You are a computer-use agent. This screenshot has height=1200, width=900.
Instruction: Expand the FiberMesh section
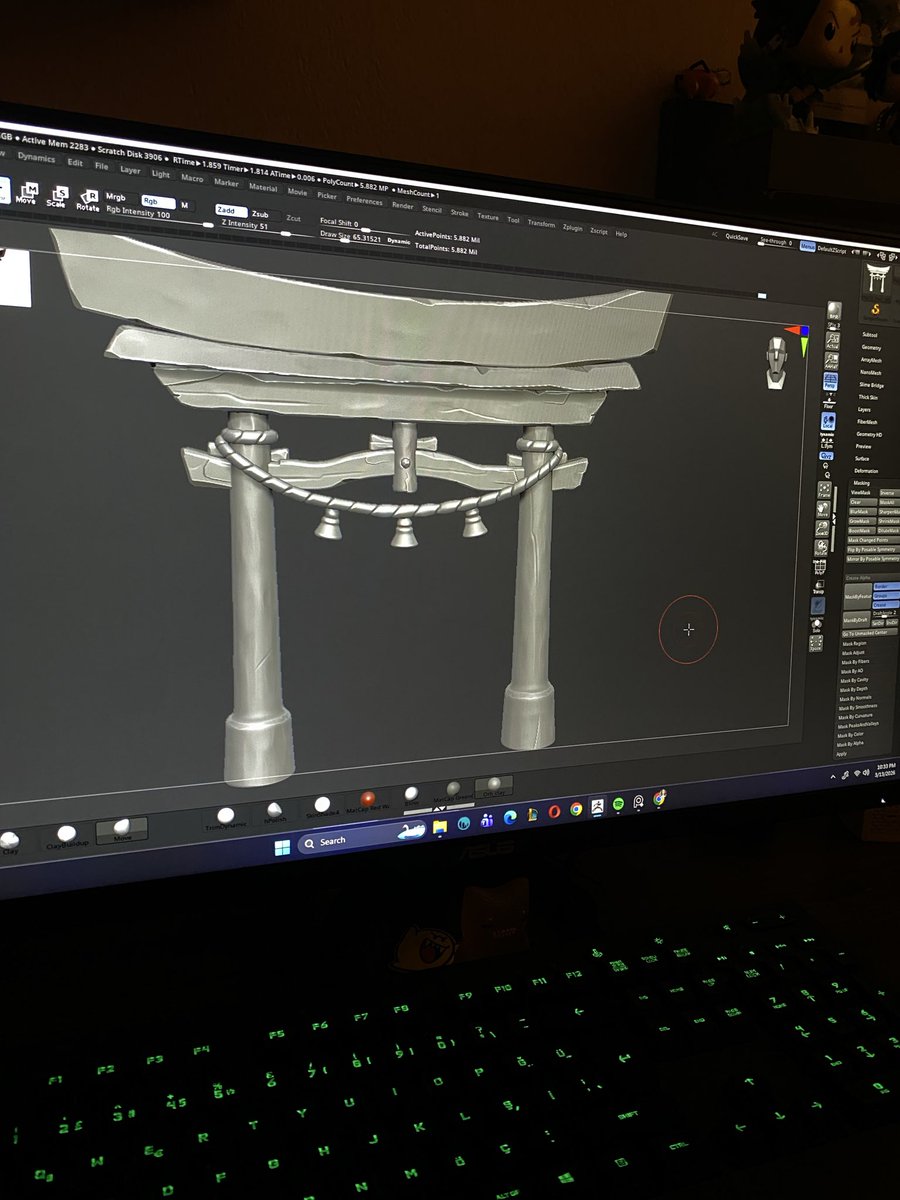(x=866, y=422)
